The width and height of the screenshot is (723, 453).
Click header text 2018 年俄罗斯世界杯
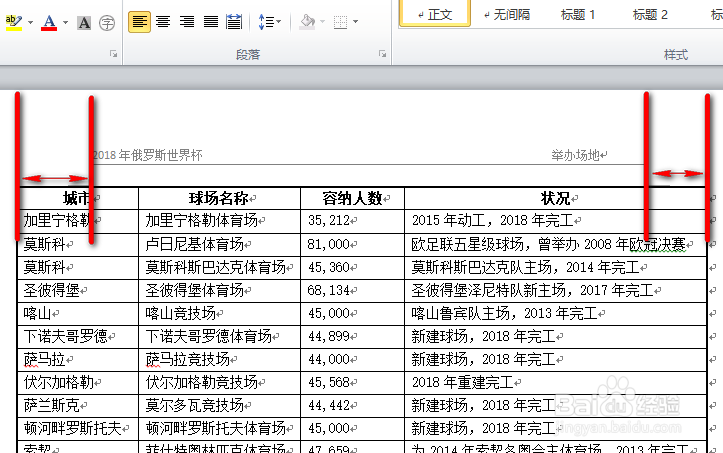point(148,155)
